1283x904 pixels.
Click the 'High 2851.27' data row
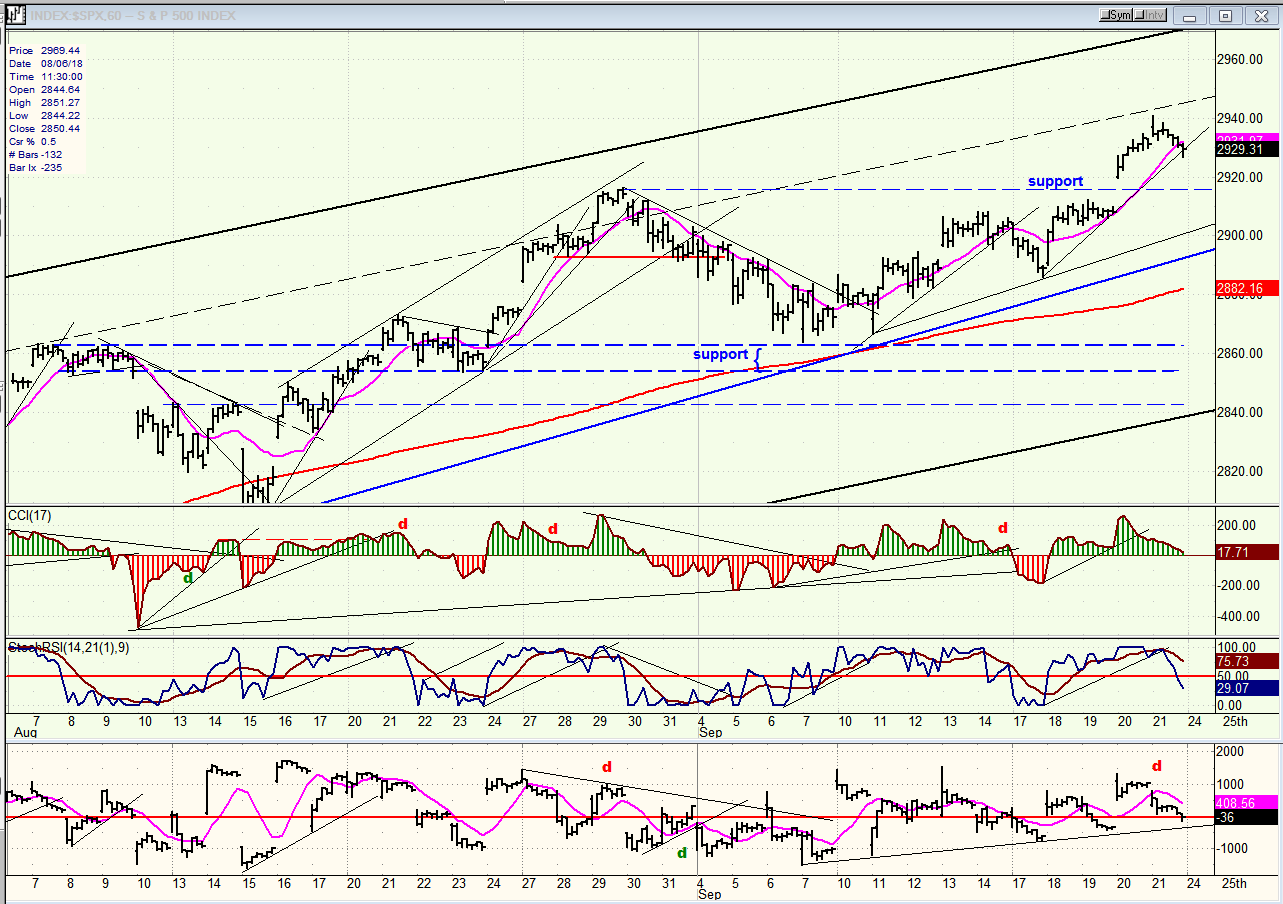coord(44,102)
